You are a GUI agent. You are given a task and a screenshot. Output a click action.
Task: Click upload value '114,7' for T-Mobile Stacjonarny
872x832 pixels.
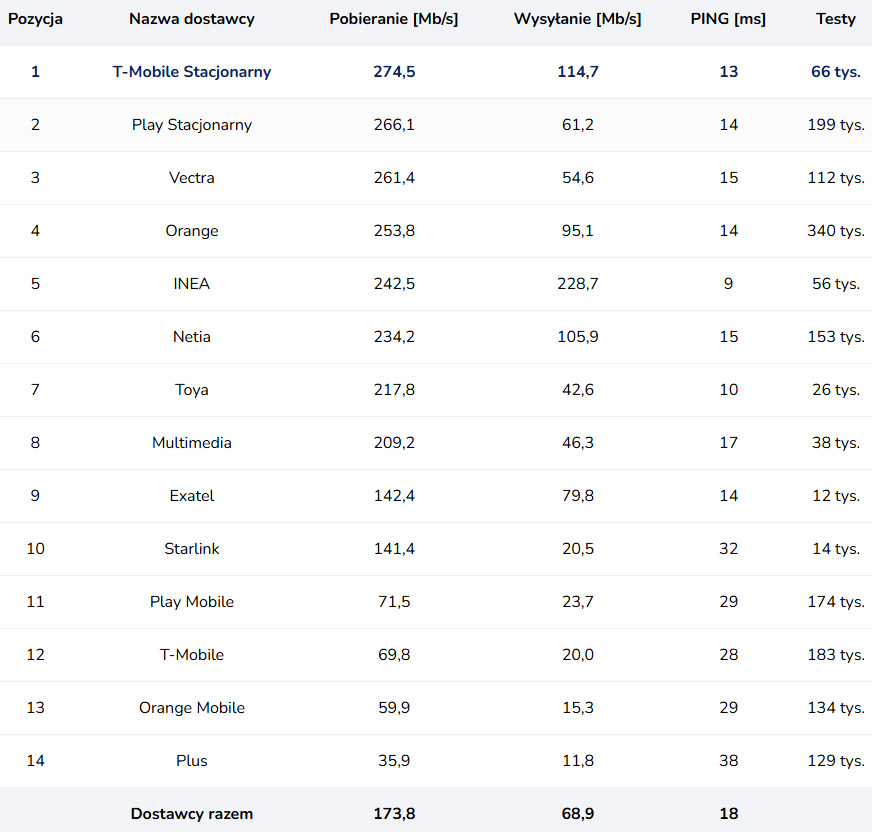pyautogui.click(x=578, y=72)
